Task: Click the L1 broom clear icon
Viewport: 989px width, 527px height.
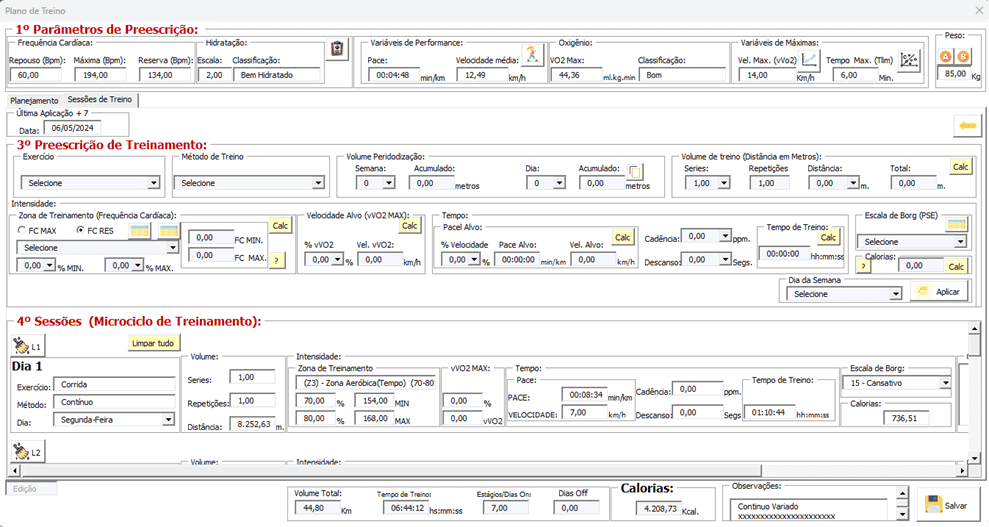Action: pyautogui.click(x=28, y=346)
